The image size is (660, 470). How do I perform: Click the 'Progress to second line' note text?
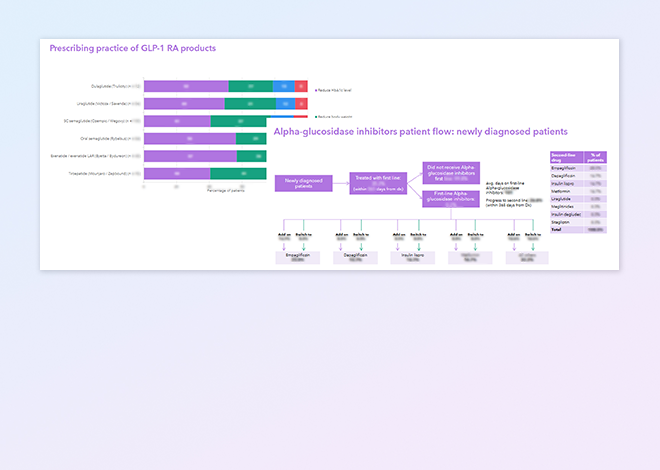point(514,203)
